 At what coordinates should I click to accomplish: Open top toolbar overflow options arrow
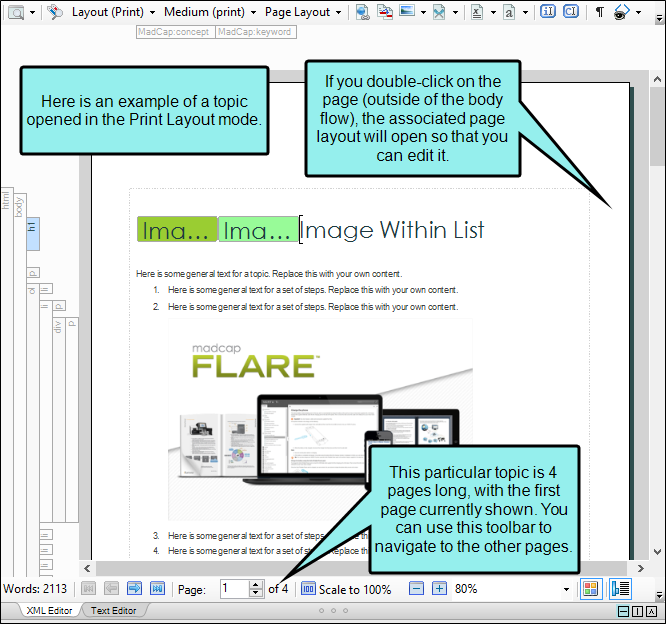coord(659,18)
